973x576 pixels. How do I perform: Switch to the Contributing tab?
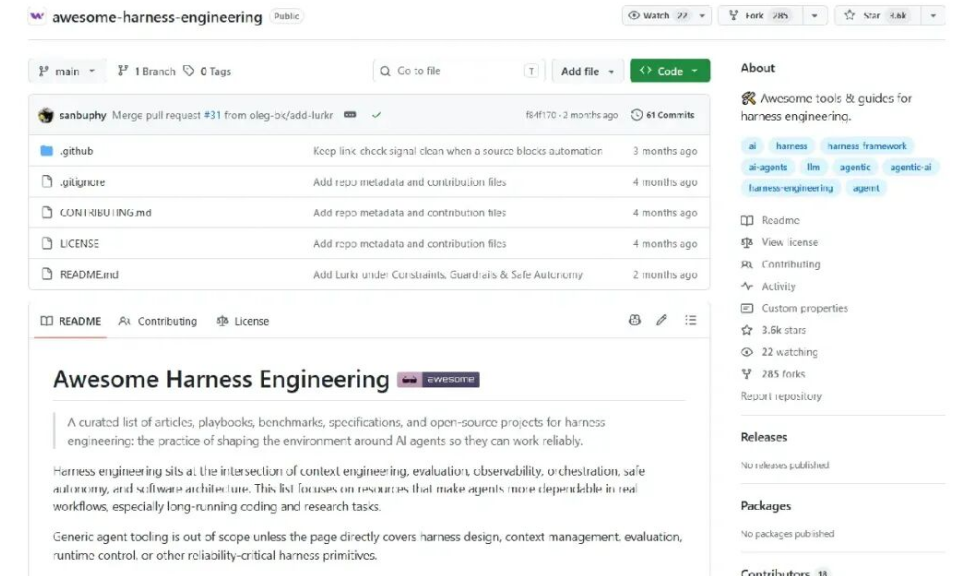[x=158, y=322]
